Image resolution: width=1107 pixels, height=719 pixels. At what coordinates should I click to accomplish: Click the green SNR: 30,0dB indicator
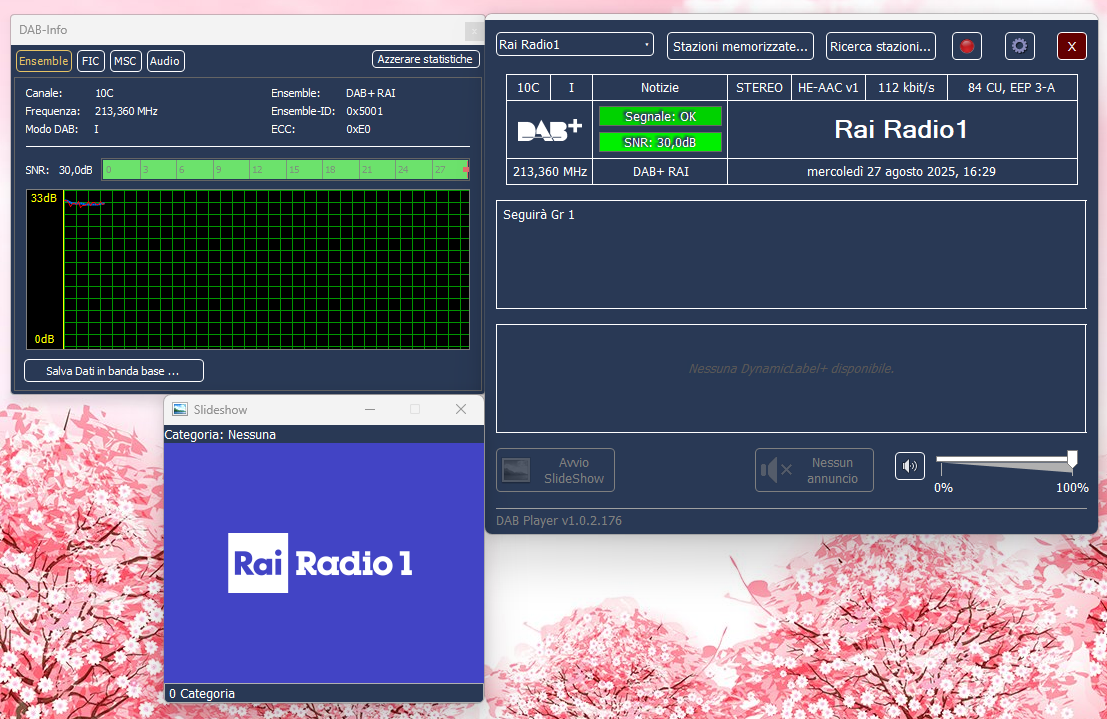(660, 142)
